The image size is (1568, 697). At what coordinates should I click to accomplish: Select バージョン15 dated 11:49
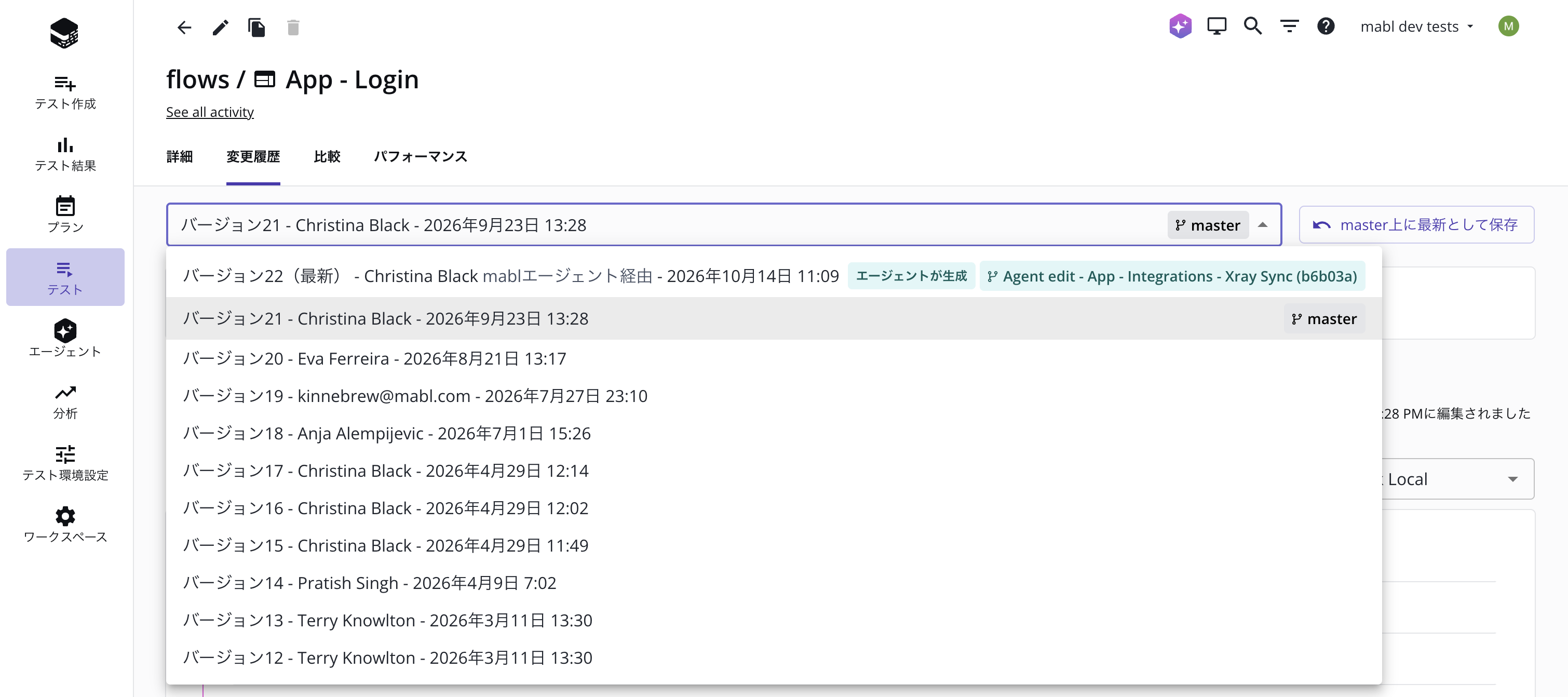click(x=774, y=546)
